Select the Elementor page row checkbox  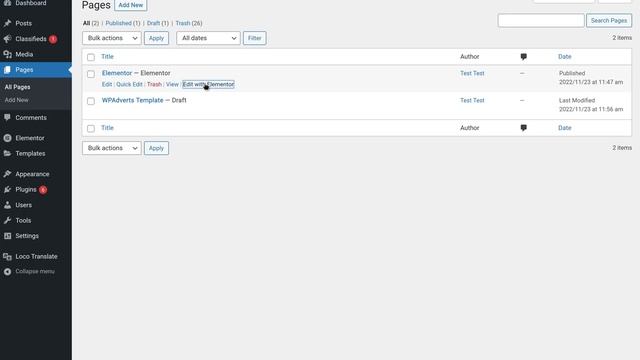pos(91,74)
